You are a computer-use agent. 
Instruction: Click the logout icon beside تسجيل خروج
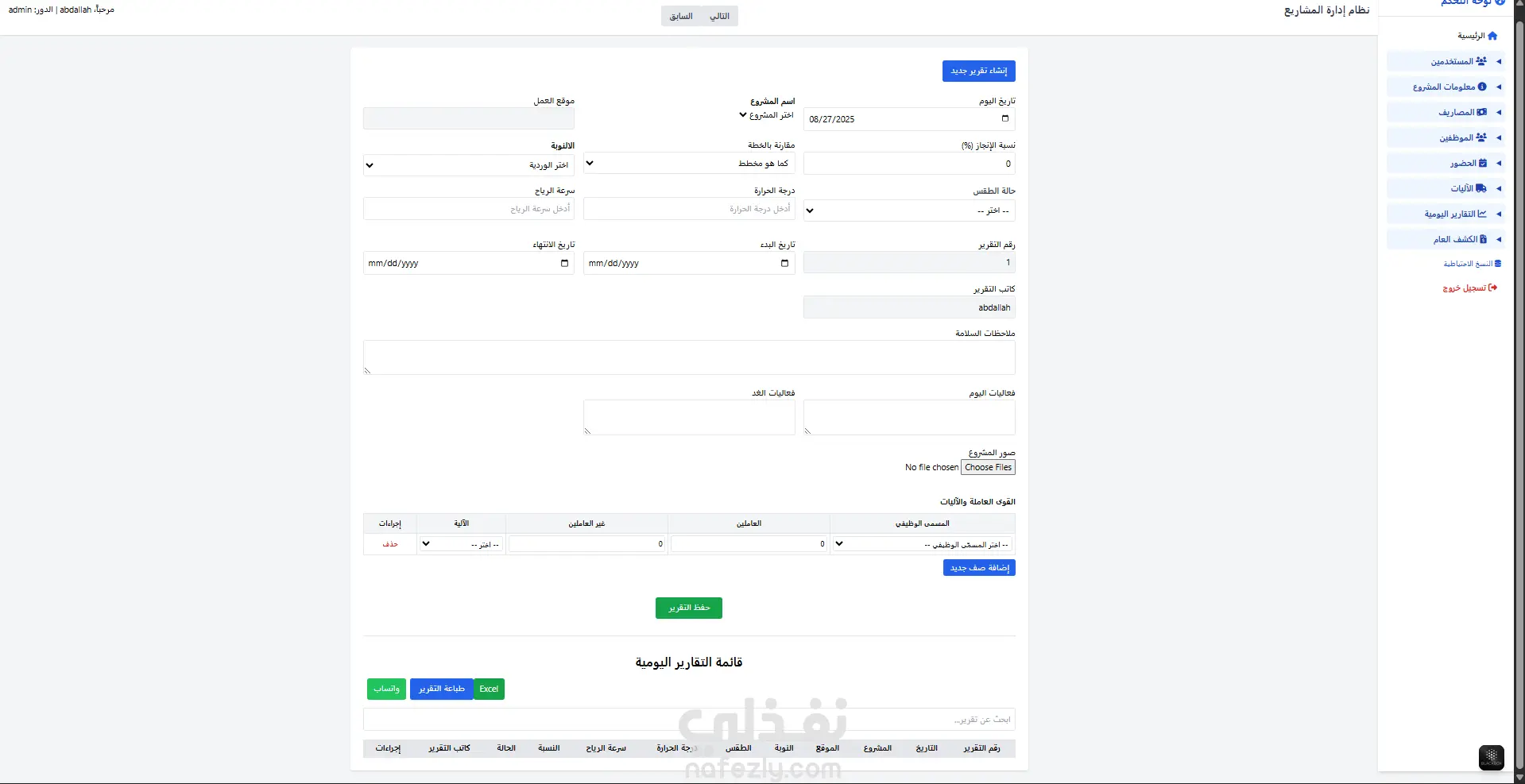point(1492,288)
